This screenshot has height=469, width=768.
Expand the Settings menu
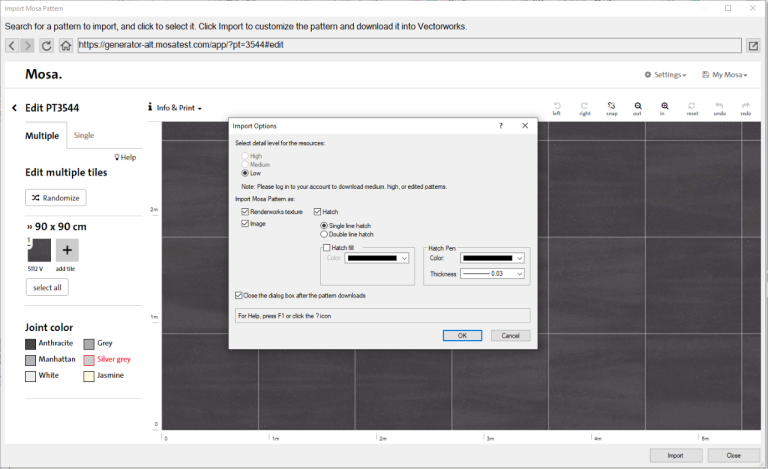[665, 75]
